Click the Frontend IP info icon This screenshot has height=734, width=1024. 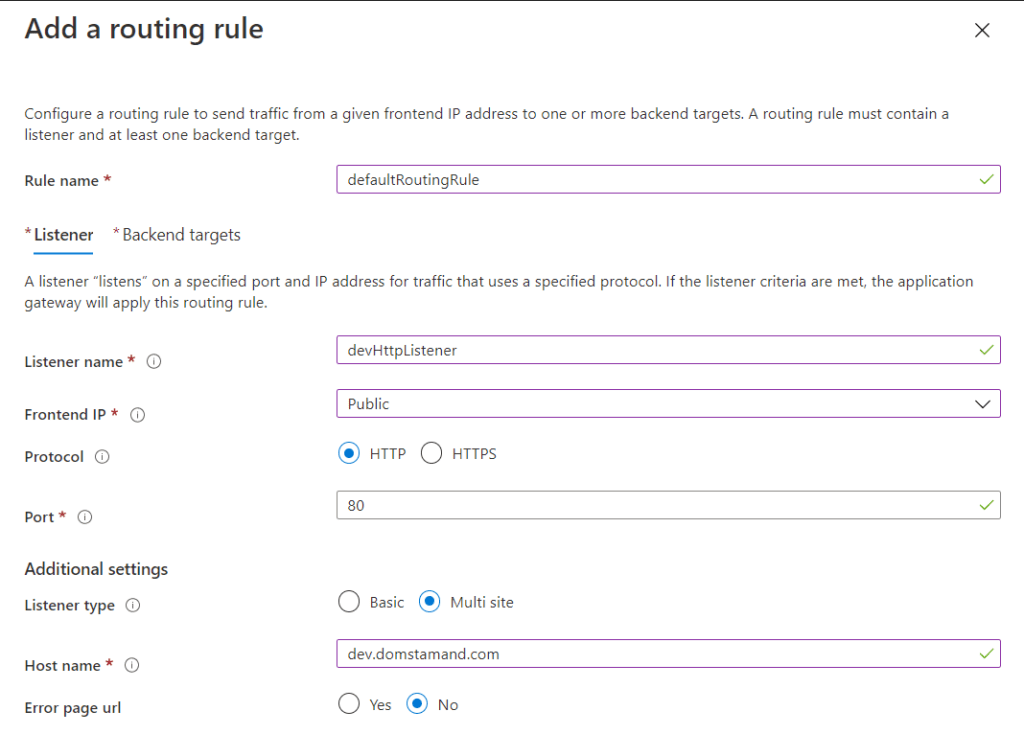(x=137, y=414)
